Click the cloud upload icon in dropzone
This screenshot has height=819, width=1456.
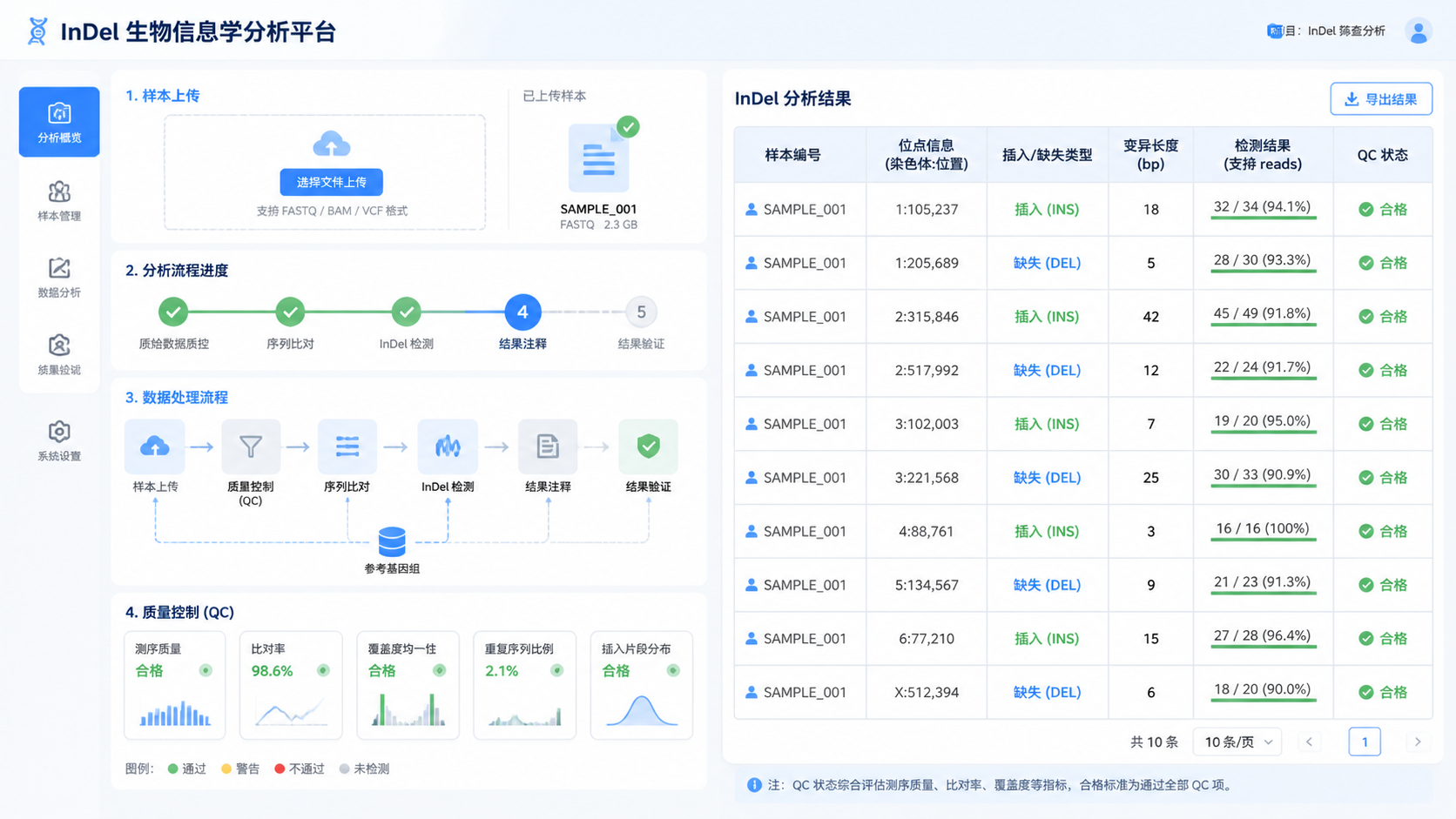click(332, 144)
